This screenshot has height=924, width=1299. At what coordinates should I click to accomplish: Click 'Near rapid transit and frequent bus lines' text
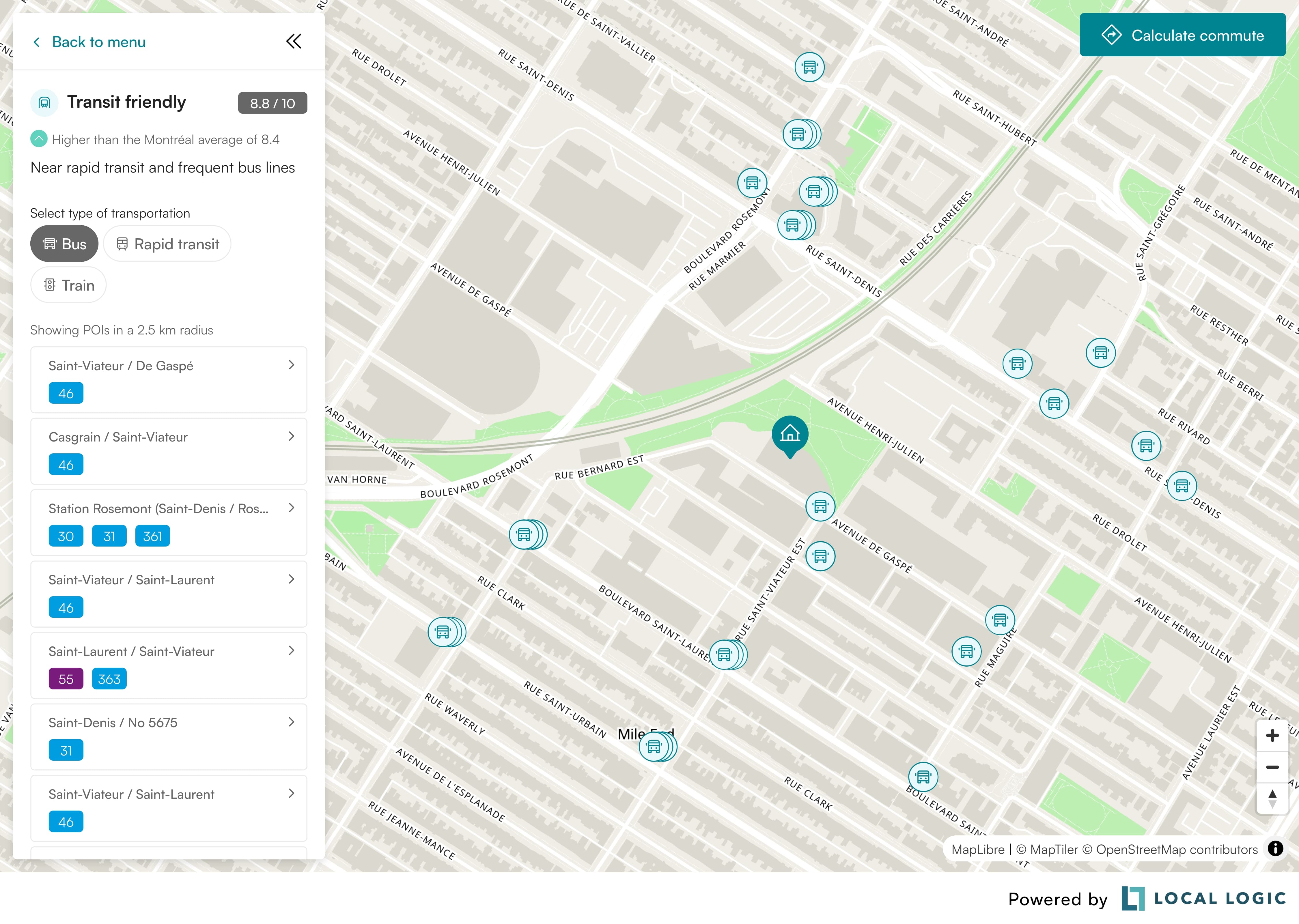click(x=163, y=168)
